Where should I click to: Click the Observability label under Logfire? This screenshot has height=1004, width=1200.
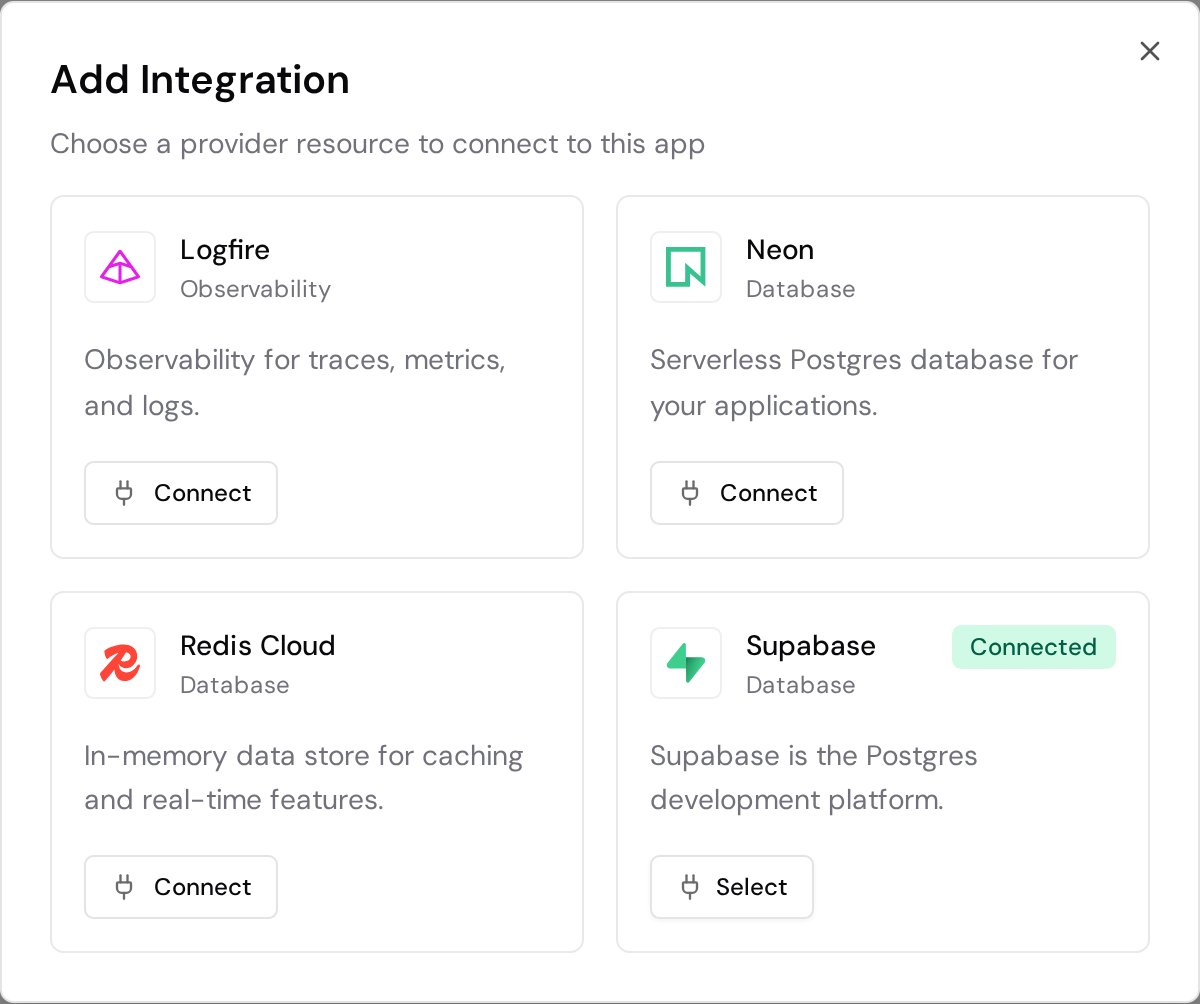point(256,289)
